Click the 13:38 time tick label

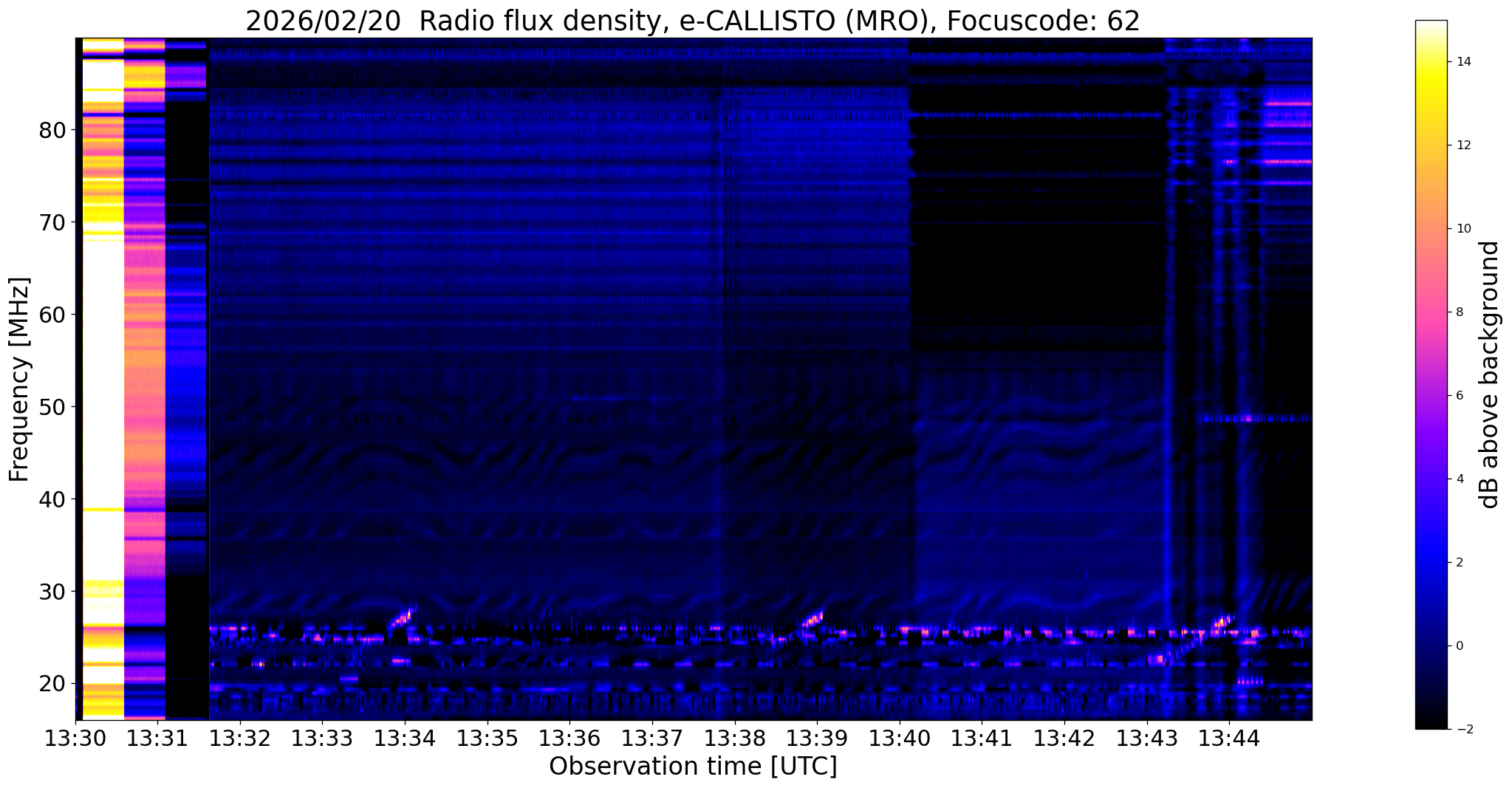tap(735, 738)
